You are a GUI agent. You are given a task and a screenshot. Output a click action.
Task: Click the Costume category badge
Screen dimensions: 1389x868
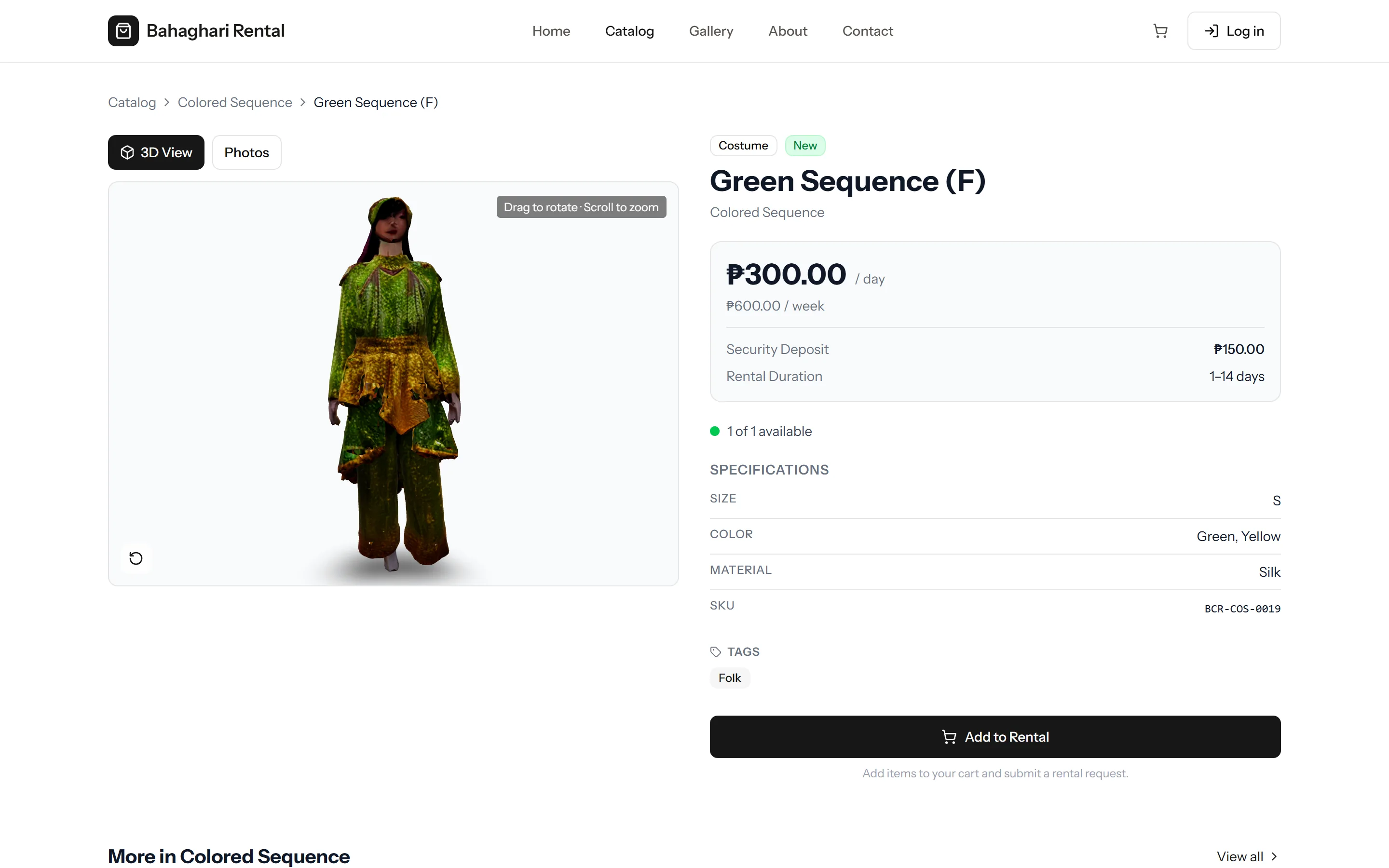743,145
